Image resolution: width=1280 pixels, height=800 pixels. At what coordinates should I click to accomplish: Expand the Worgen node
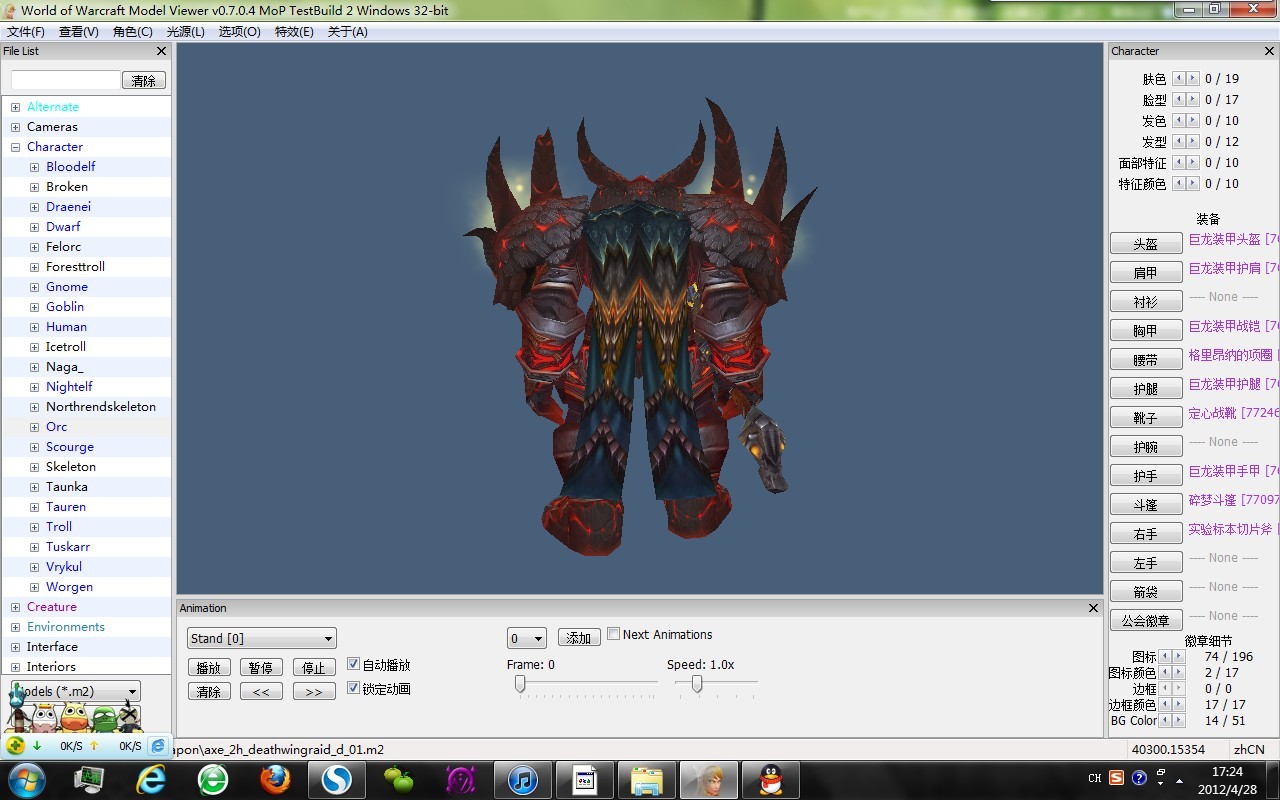pyautogui.click(x=35, y=587)
